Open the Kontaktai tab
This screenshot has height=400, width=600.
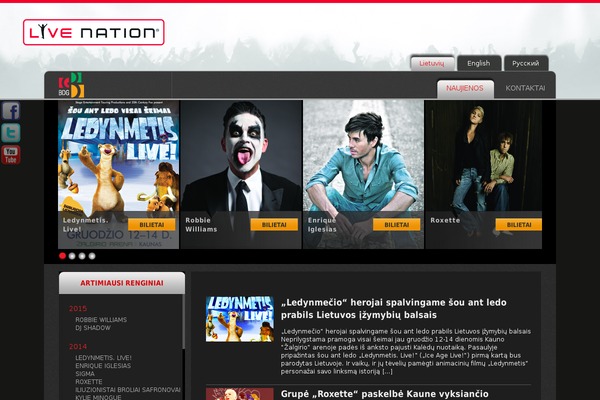(x=525, y=88)
